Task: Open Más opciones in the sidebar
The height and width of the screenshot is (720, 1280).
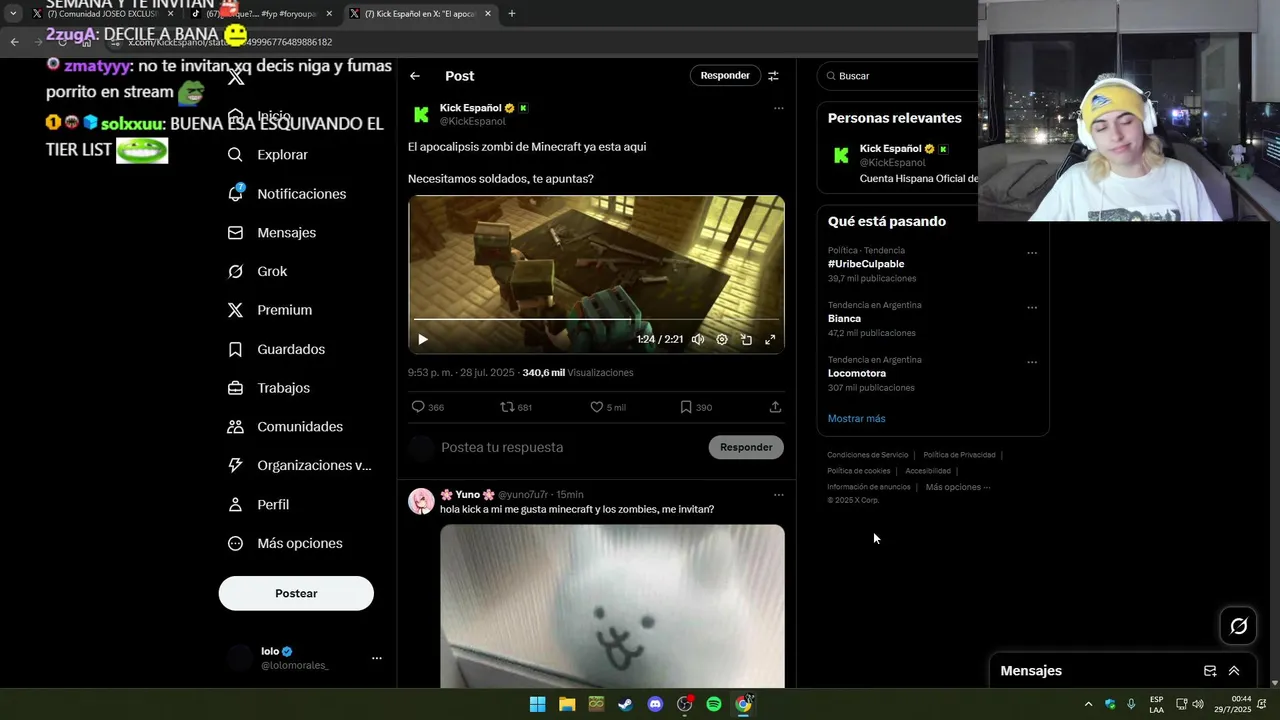Action: (285, 543)
